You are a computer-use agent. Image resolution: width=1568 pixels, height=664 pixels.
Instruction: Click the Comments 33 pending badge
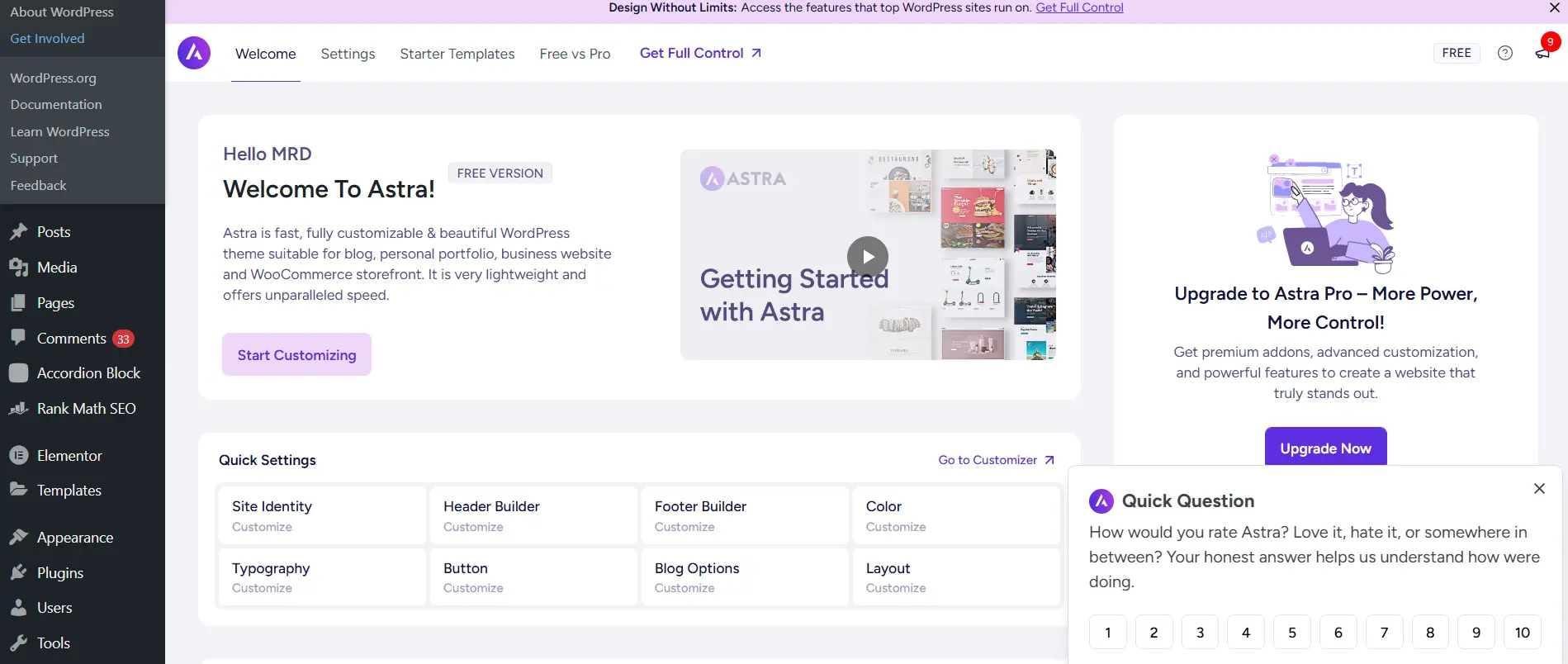(x=123, y=339)
